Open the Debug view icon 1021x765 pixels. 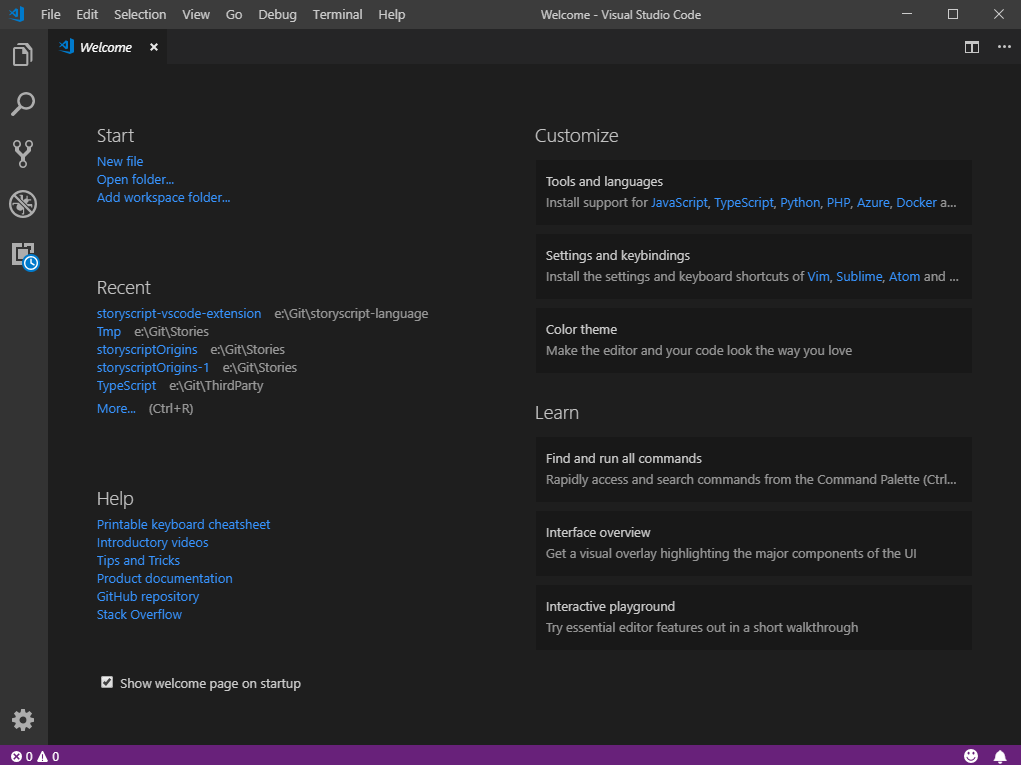tap(23, 204)
